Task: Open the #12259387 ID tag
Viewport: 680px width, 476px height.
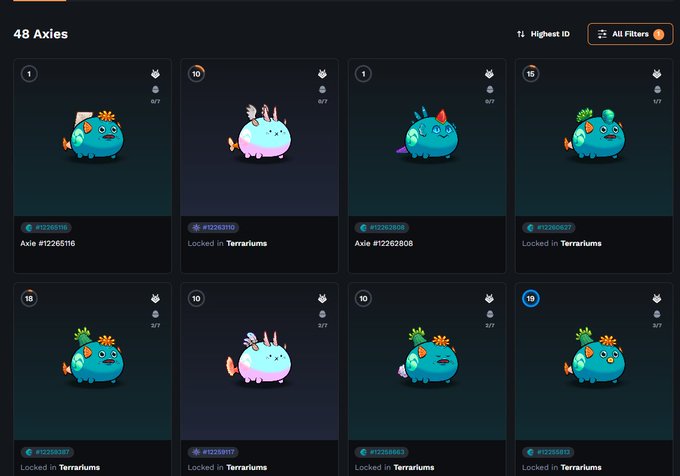Action: tap(47, 452)
